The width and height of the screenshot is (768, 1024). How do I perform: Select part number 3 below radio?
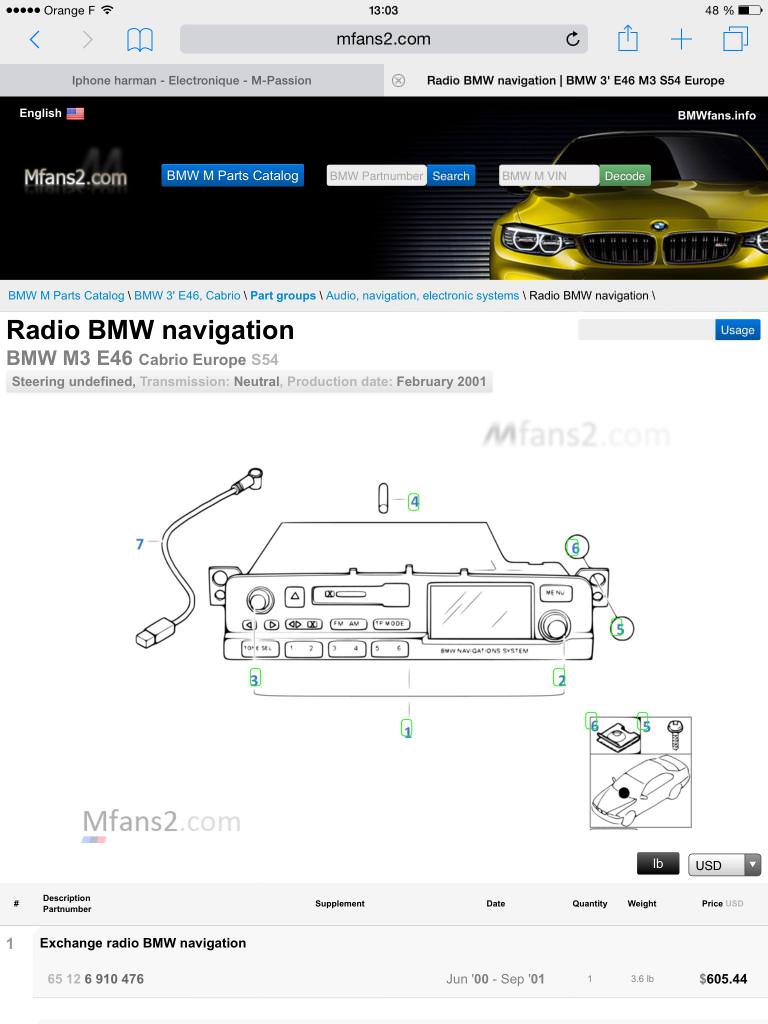click(255, 679)
